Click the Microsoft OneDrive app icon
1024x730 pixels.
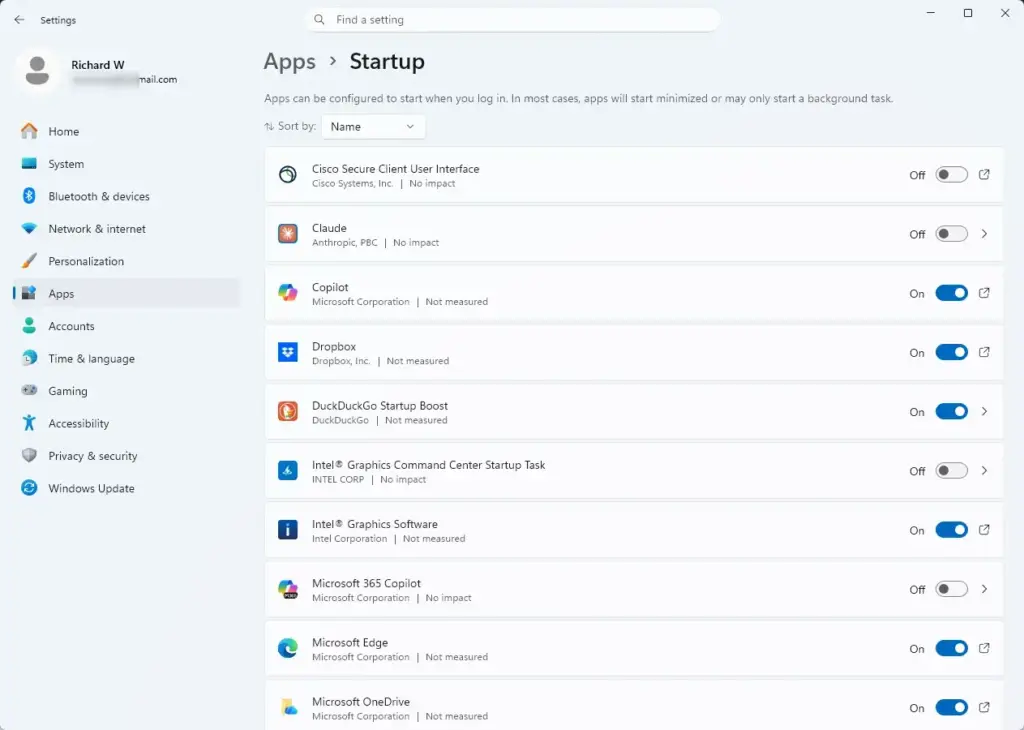click(287, 707)
